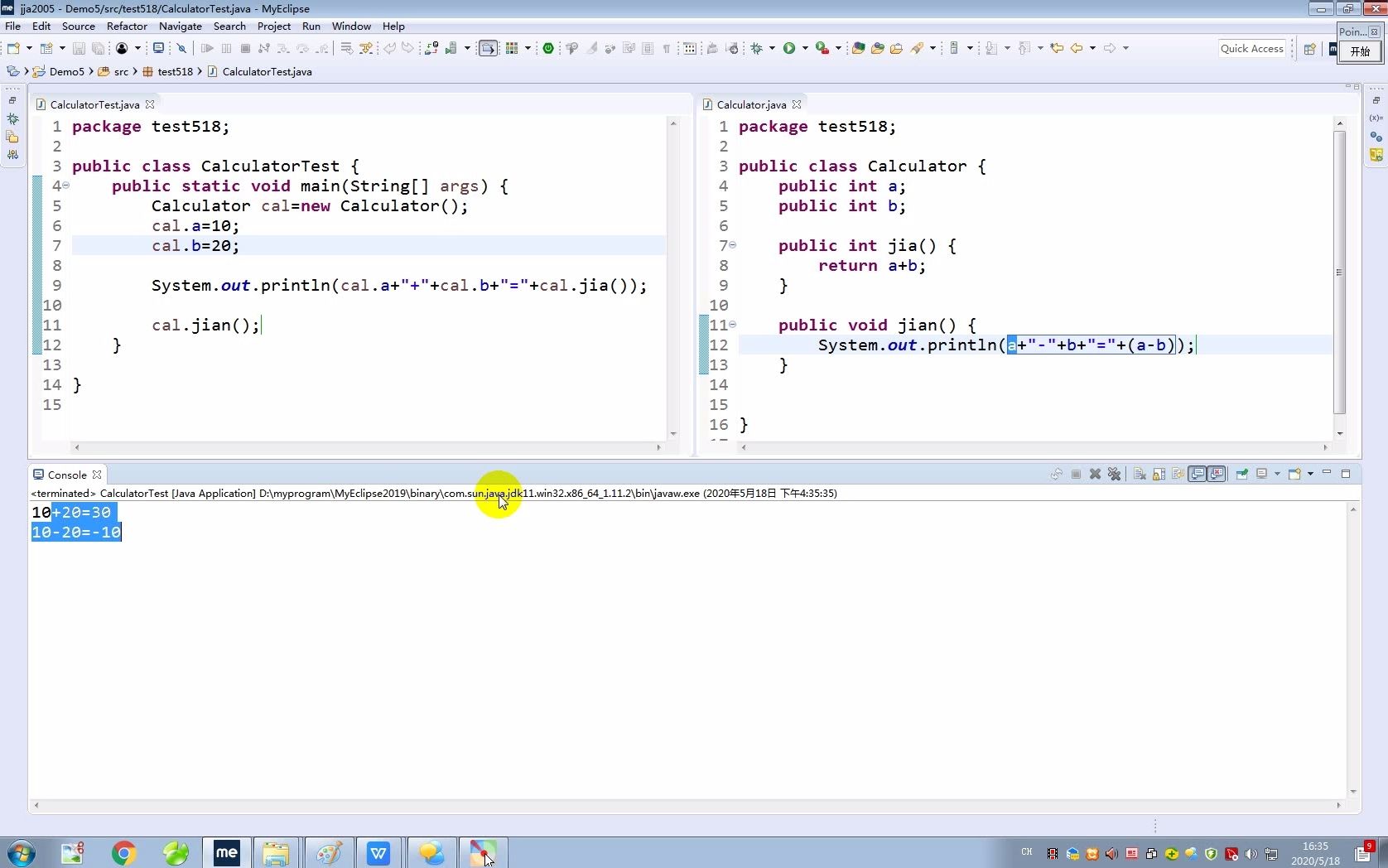Click the Last Edit Location arrow icon

(1058, 48)
